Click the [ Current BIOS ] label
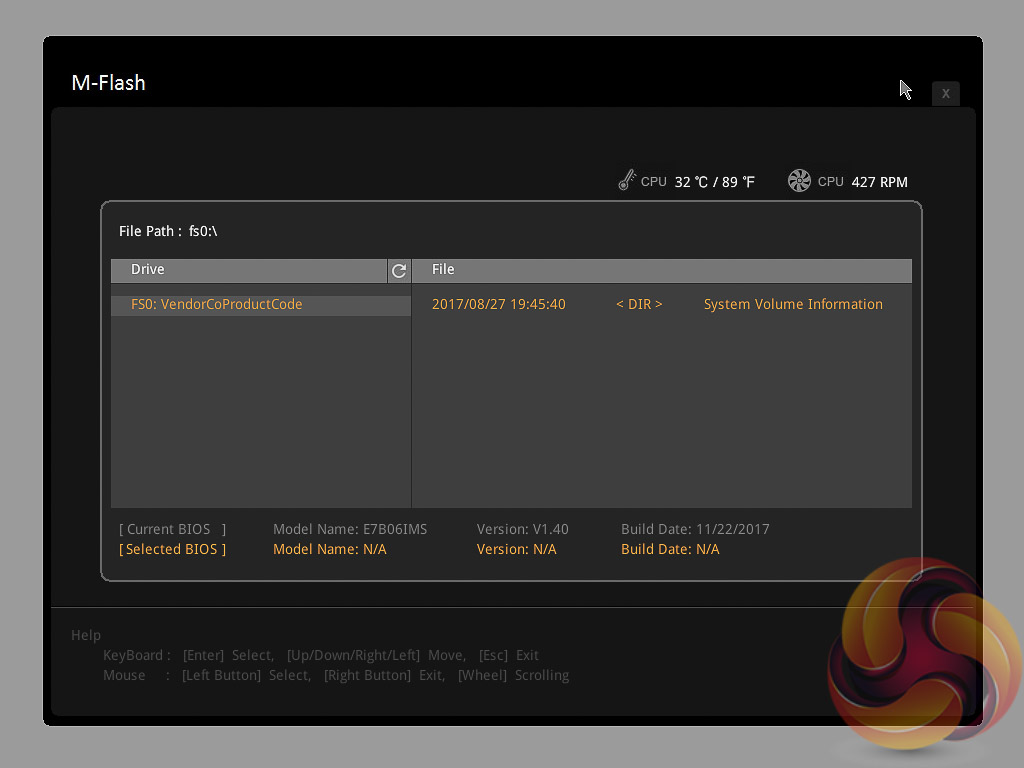Screen dimensions: 1024x768 pos(173,529)
